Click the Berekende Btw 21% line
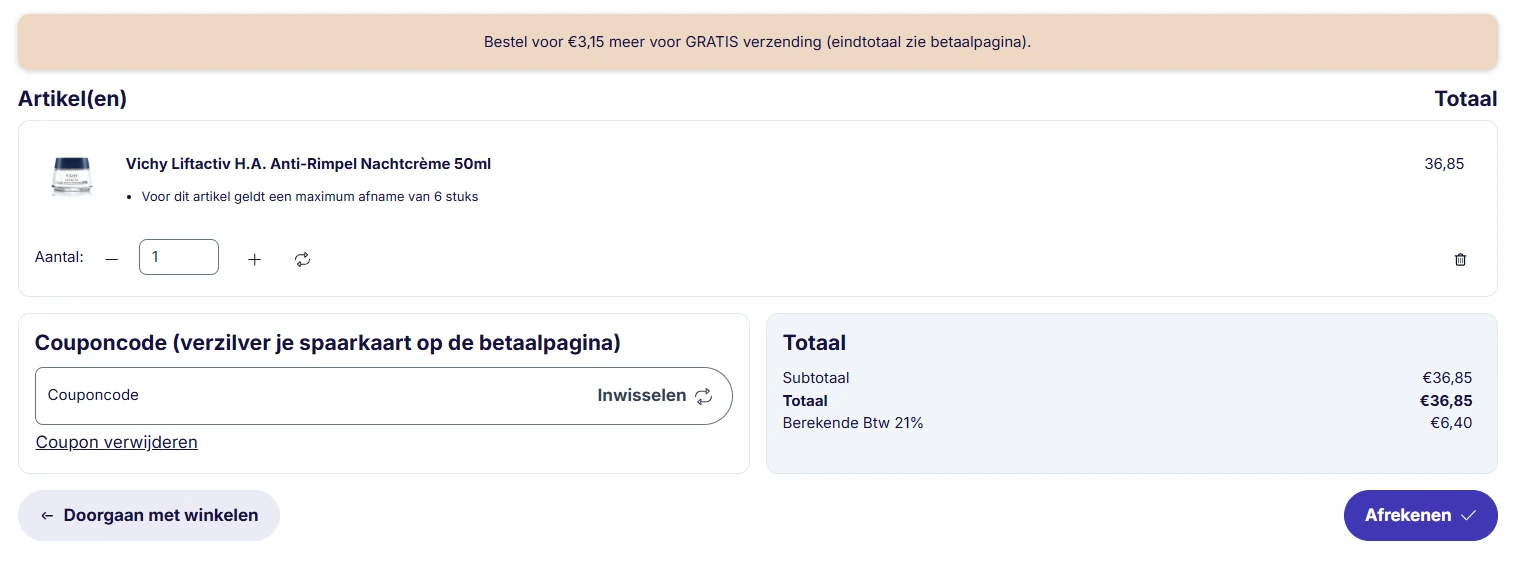This screenshot has height=564, width=1539. [853, 423]
